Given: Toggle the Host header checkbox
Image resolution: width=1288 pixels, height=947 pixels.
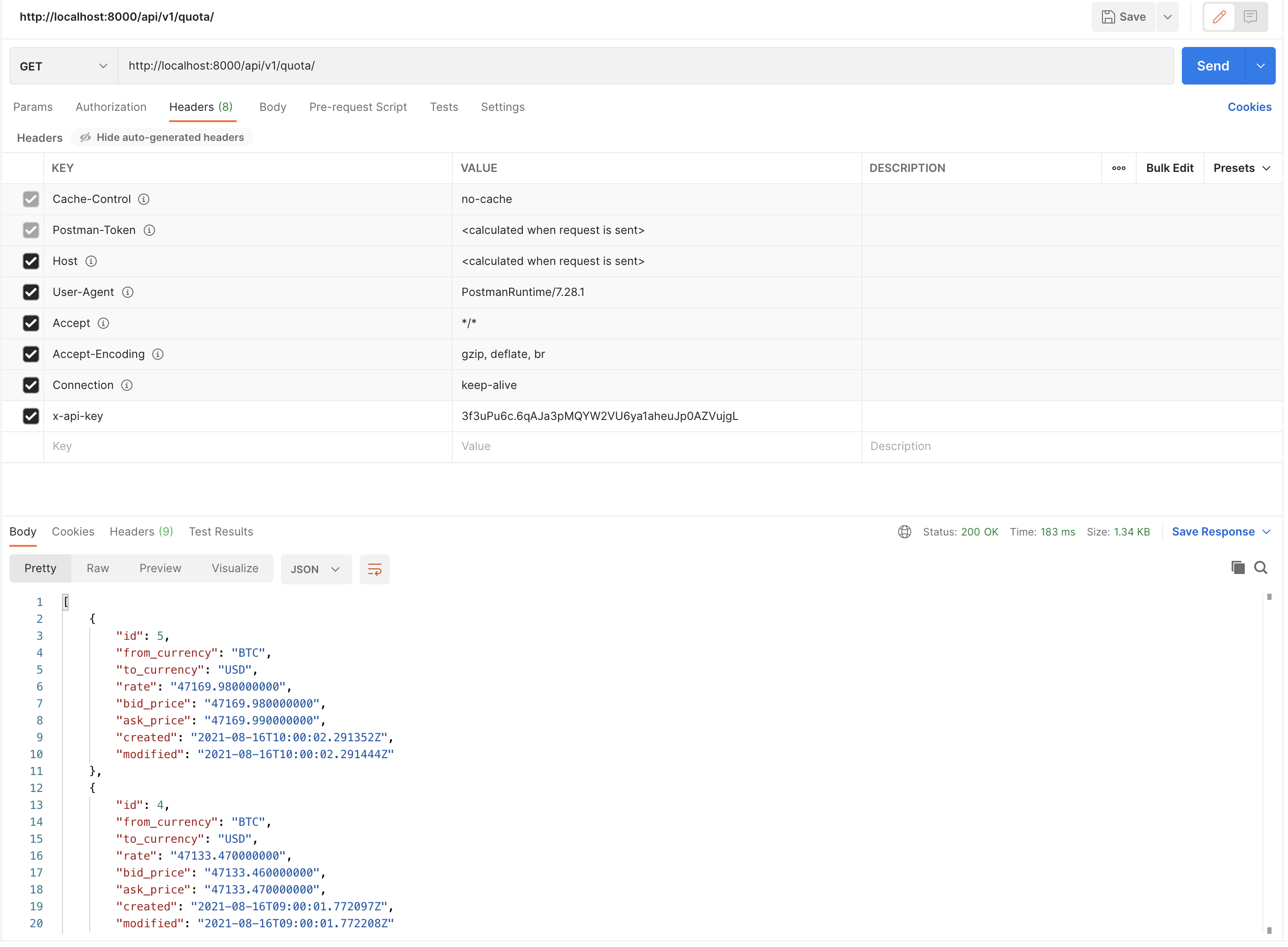Looking at the screenshot, I should click(31, 261).
